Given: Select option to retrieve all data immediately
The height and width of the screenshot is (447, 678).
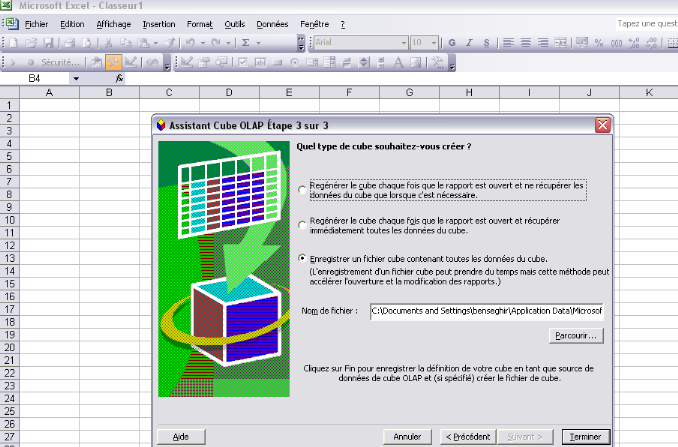Looking at the screenshot, I should (x=302, y=225).
